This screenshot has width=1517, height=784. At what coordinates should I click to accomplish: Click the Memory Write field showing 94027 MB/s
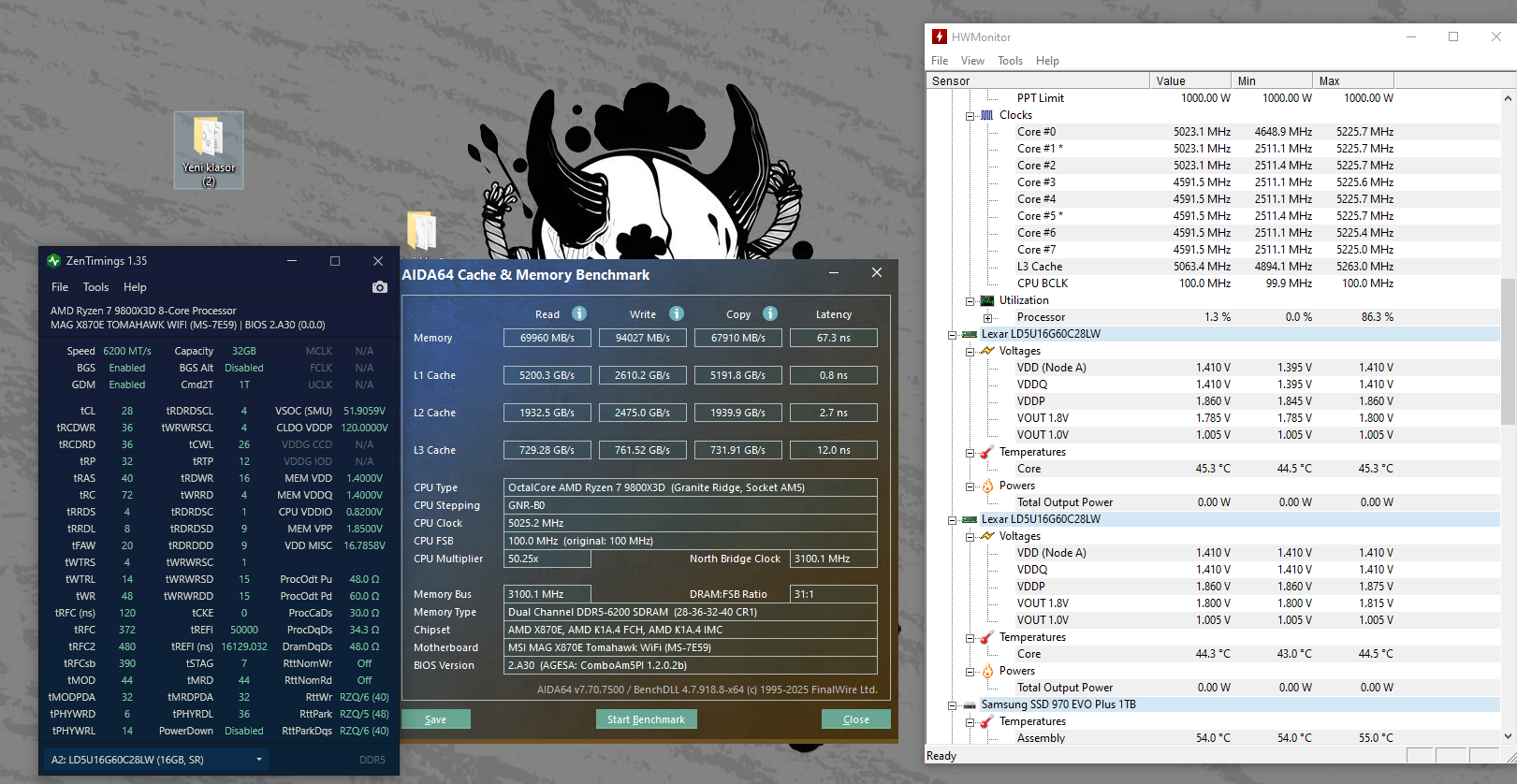643,338
